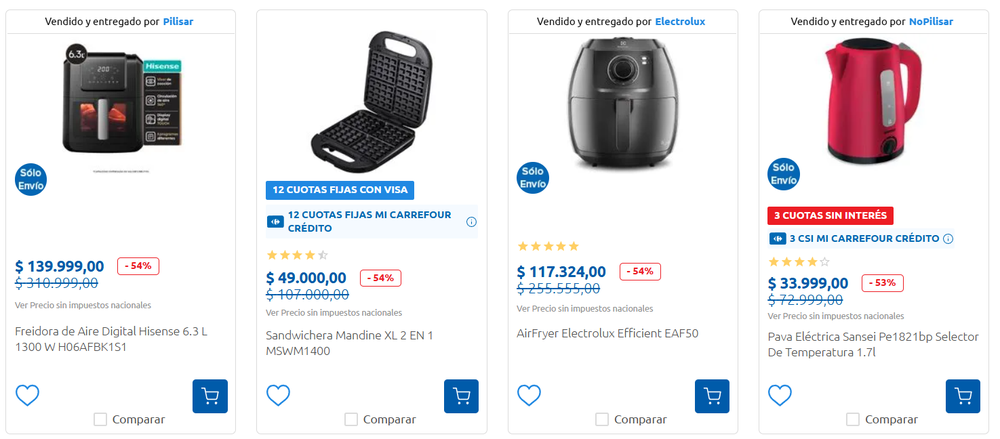Check Comparar for Electrolux AirFryer
Screen dimensions: 1000x439
pyautogui.click(x=602, y=419)
